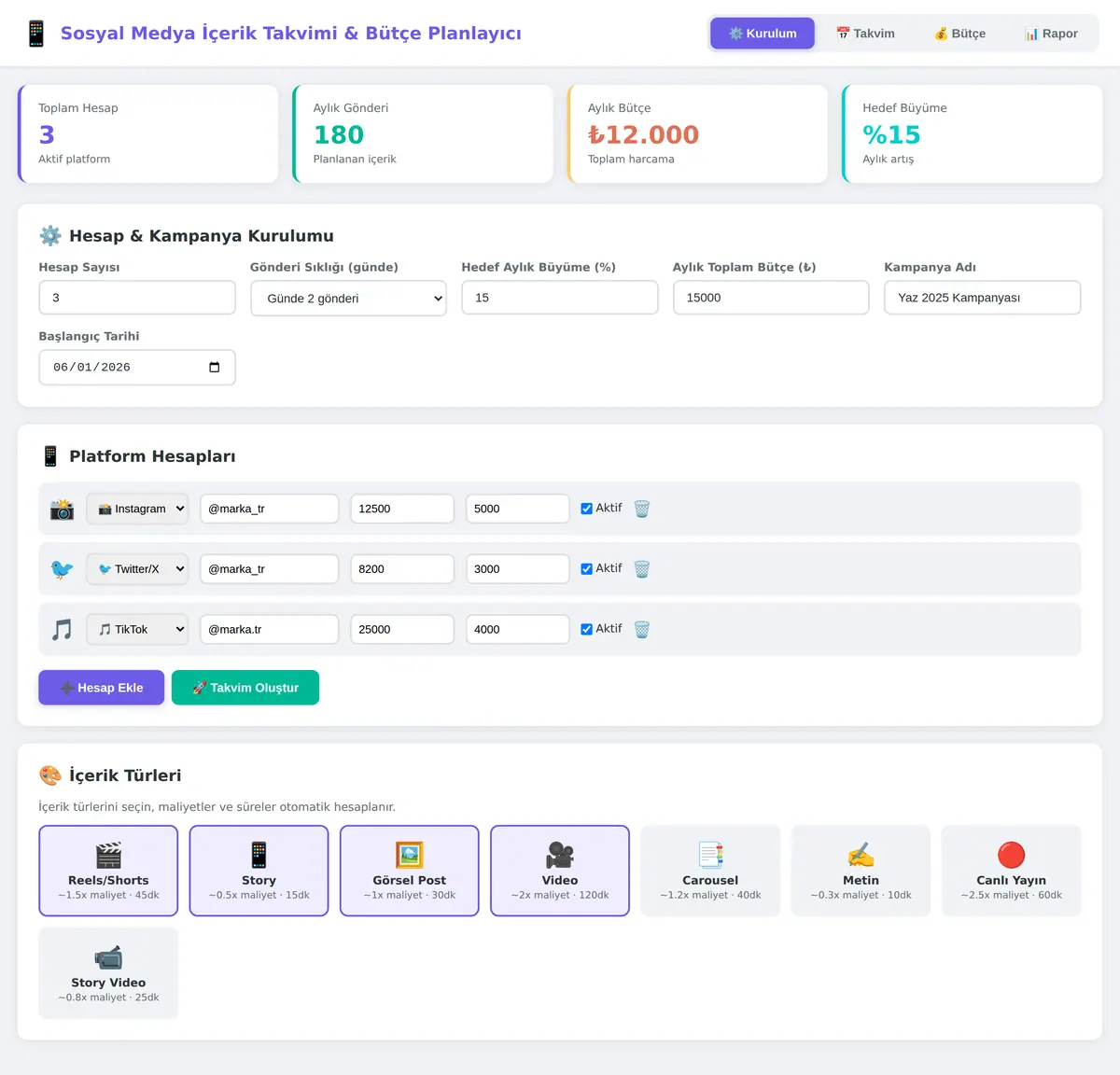1120x1075 pixels.
Task: Open the TikTok platform selector
Action: click(137, 629)
